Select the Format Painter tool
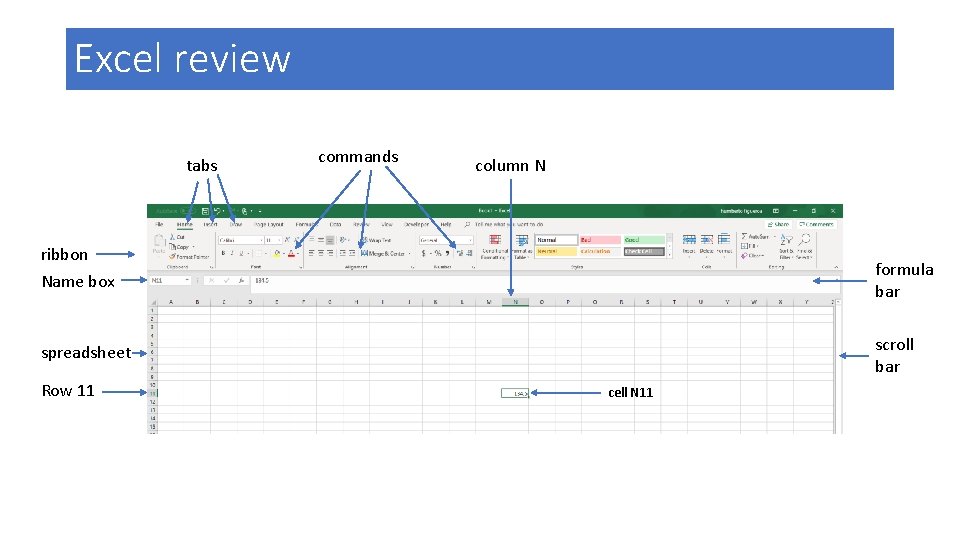Image resolution: width=960 pixels, height=540 pixels. (189, 257)
